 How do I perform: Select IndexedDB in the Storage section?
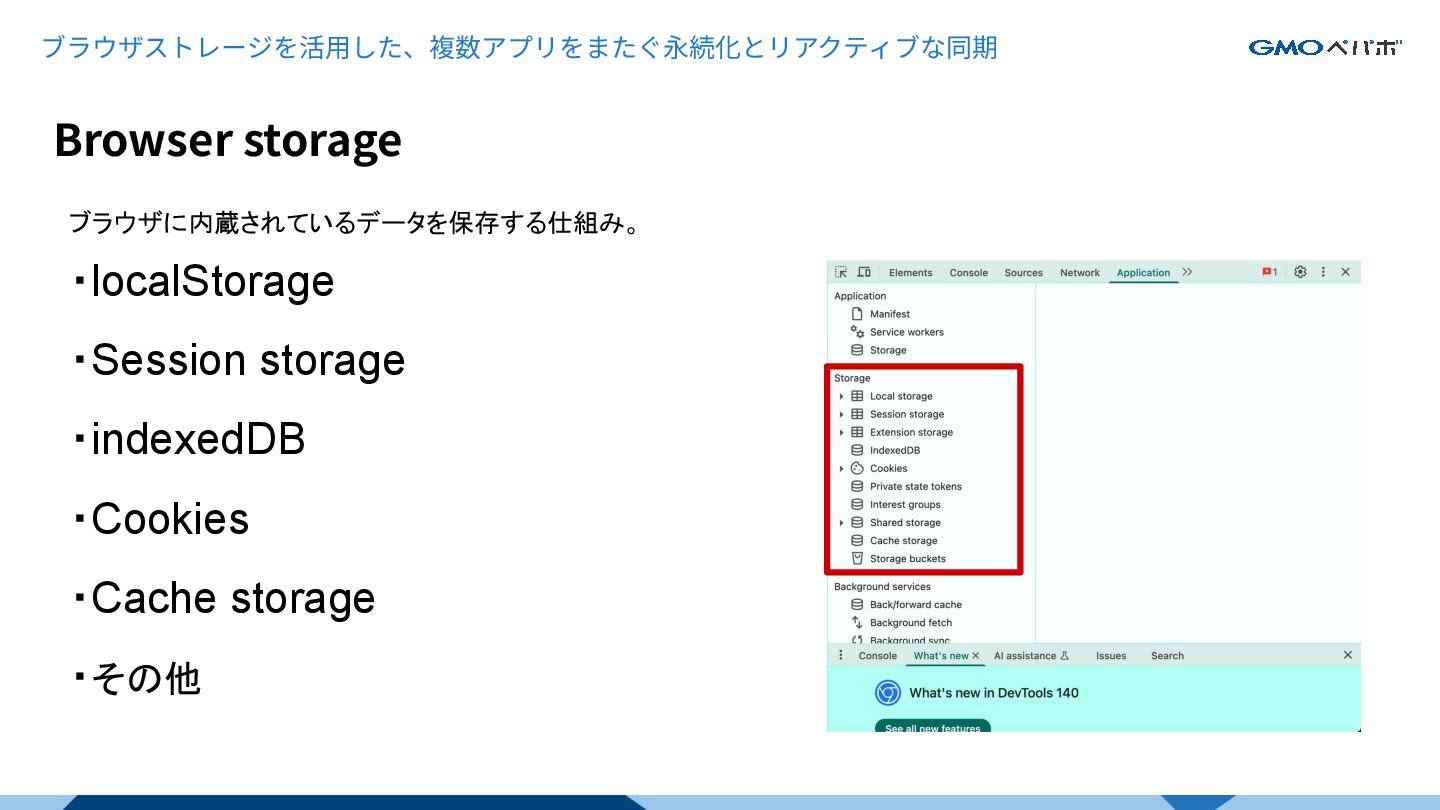(x=895, y=450)
